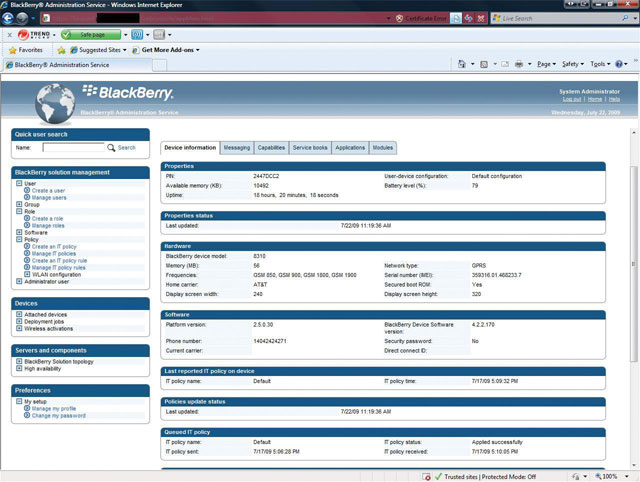The width and height of the screenshot is (640, 482).
Task: Expand the Wireless activations node
Action: (19, 328)
